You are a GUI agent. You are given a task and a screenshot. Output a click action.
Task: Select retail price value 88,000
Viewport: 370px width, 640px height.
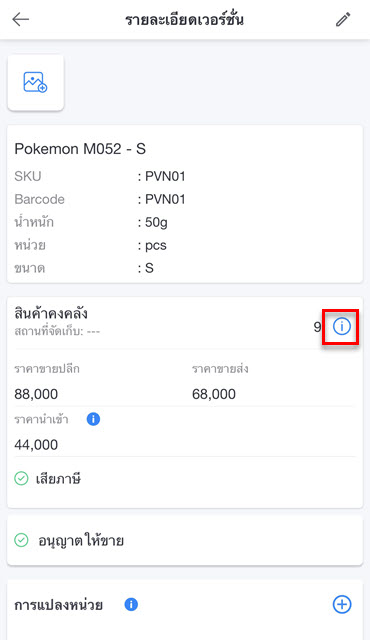click(36, 394)
